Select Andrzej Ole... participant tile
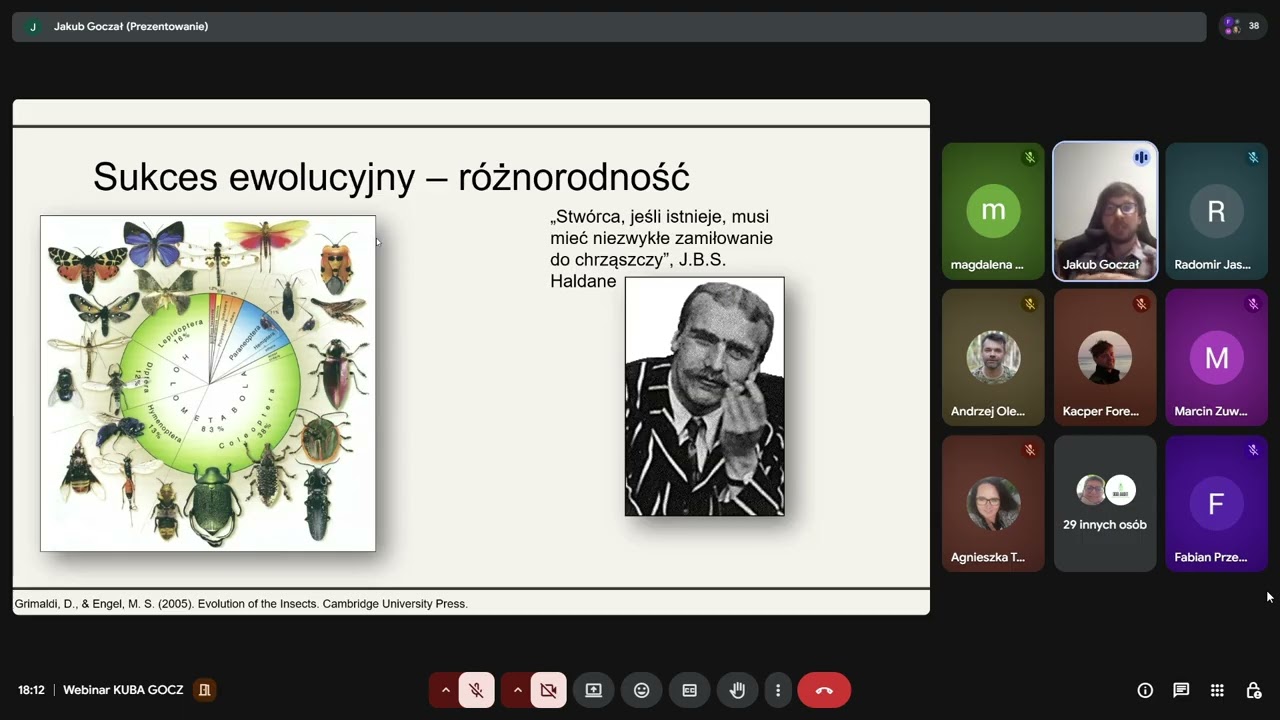The height and width of the screenshot is (720, 1280). point(993,357)
